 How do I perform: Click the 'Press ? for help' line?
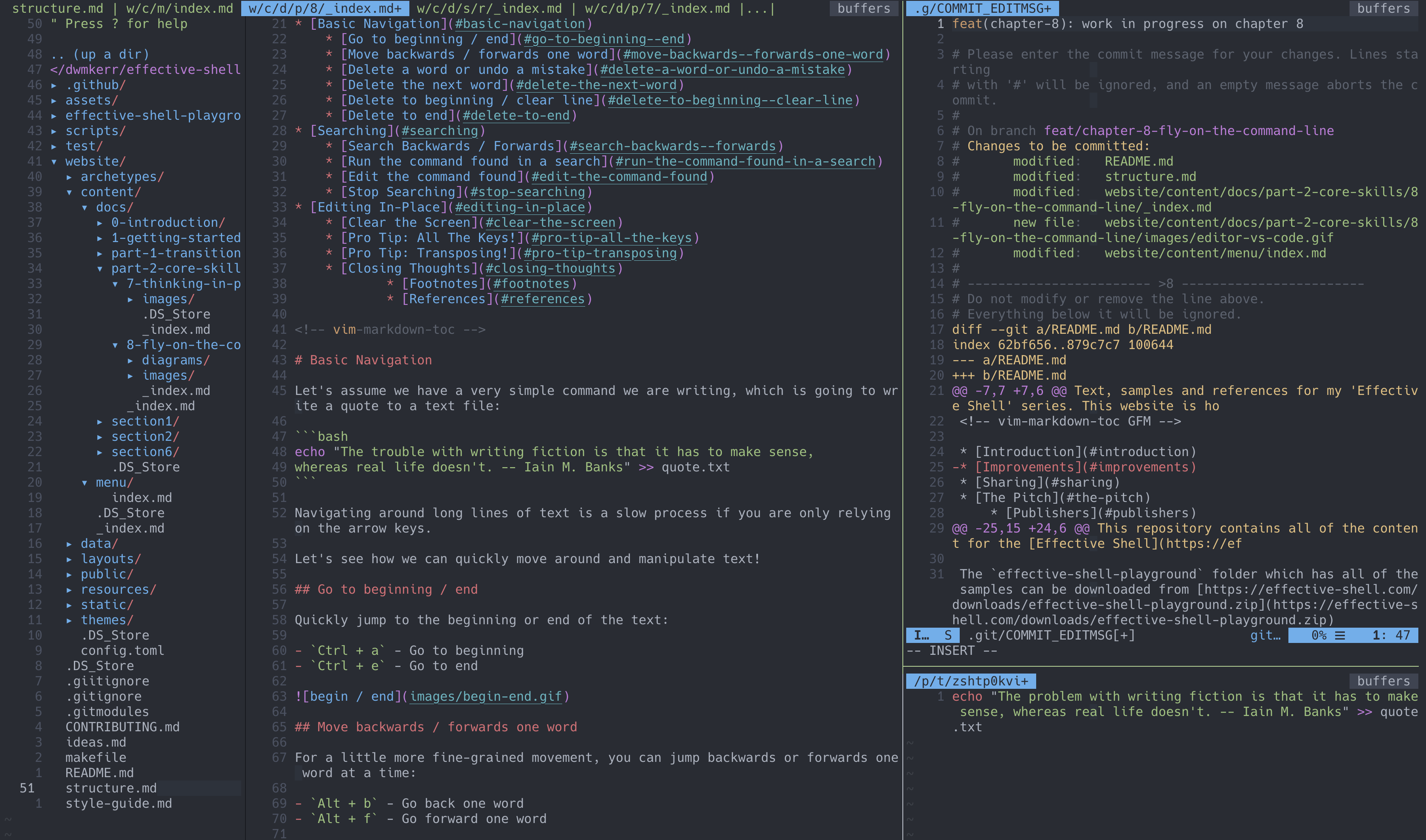(119, 24)
